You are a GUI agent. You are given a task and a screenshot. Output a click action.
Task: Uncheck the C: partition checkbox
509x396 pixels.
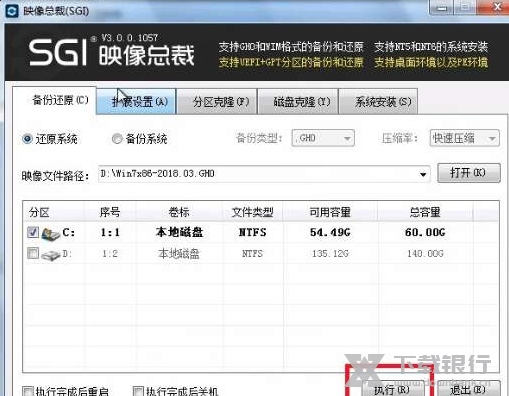point(33,232)
